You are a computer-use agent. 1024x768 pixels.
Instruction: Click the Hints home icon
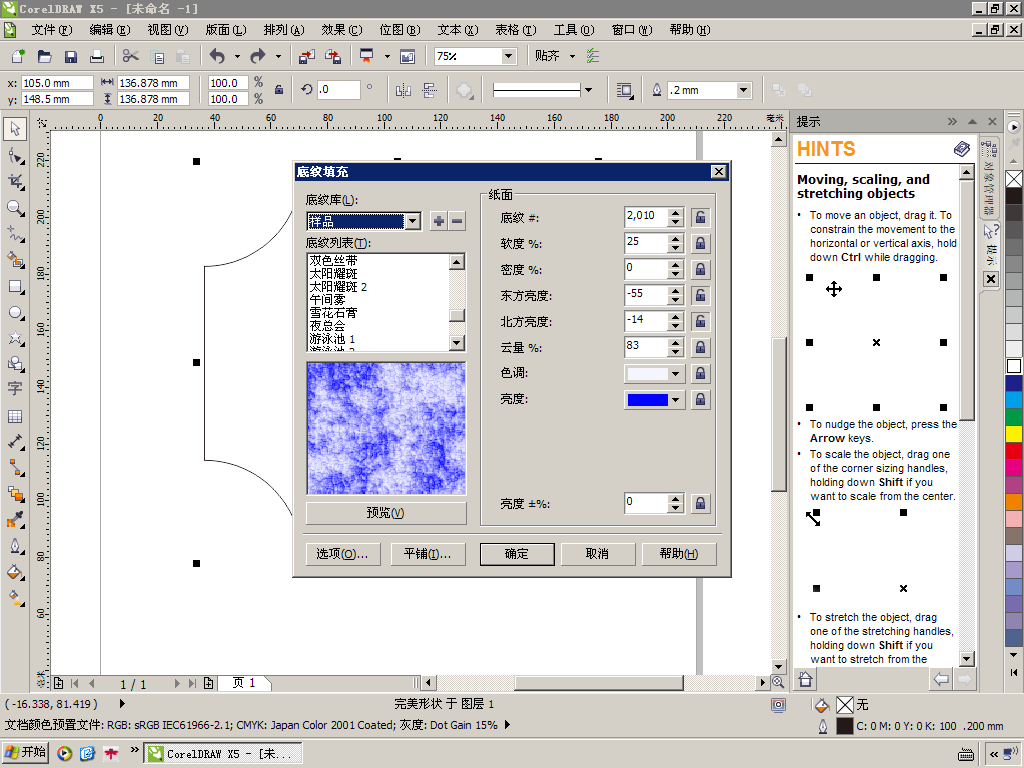point(805,679)
